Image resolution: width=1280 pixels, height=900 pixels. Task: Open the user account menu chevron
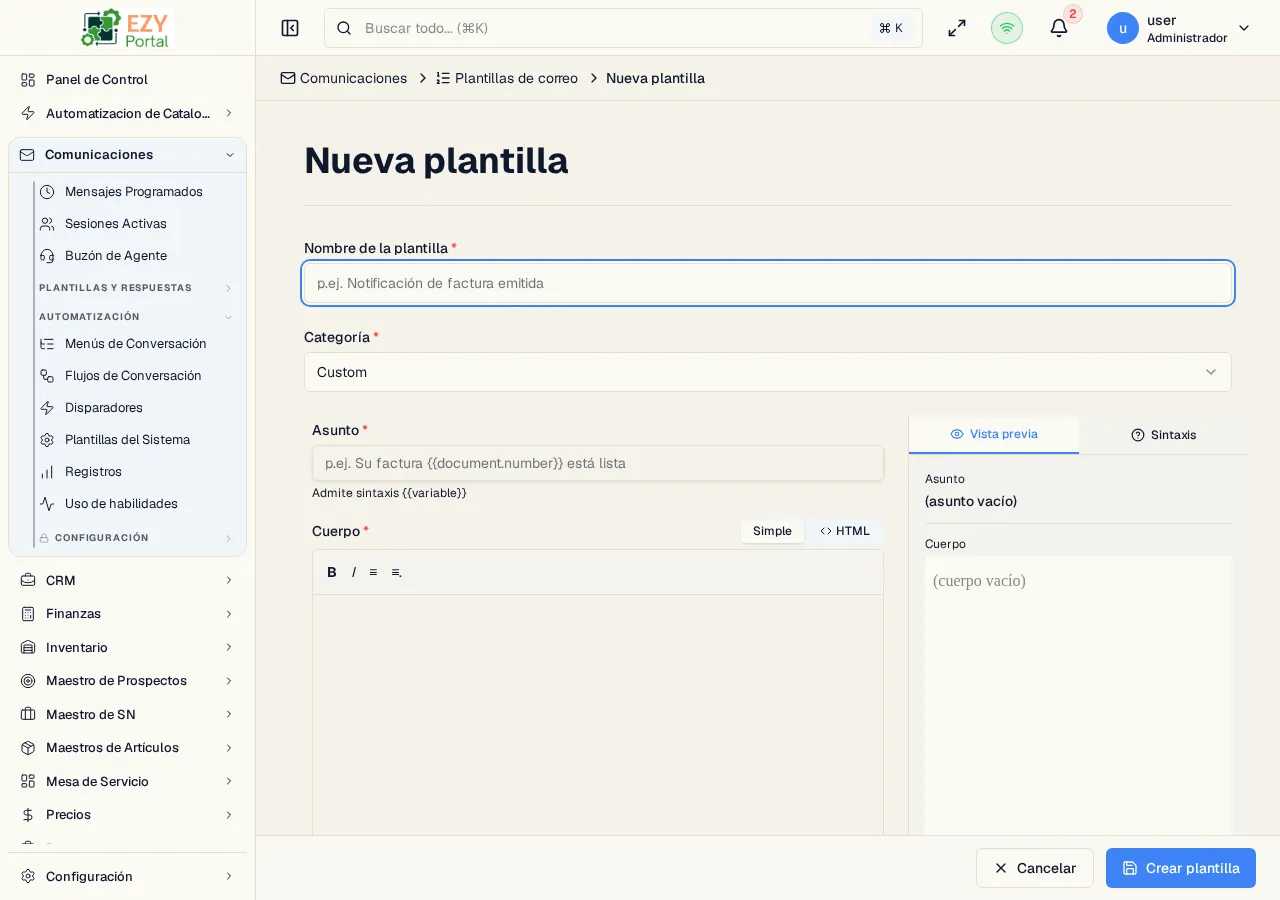click(x=1244, y=28)
